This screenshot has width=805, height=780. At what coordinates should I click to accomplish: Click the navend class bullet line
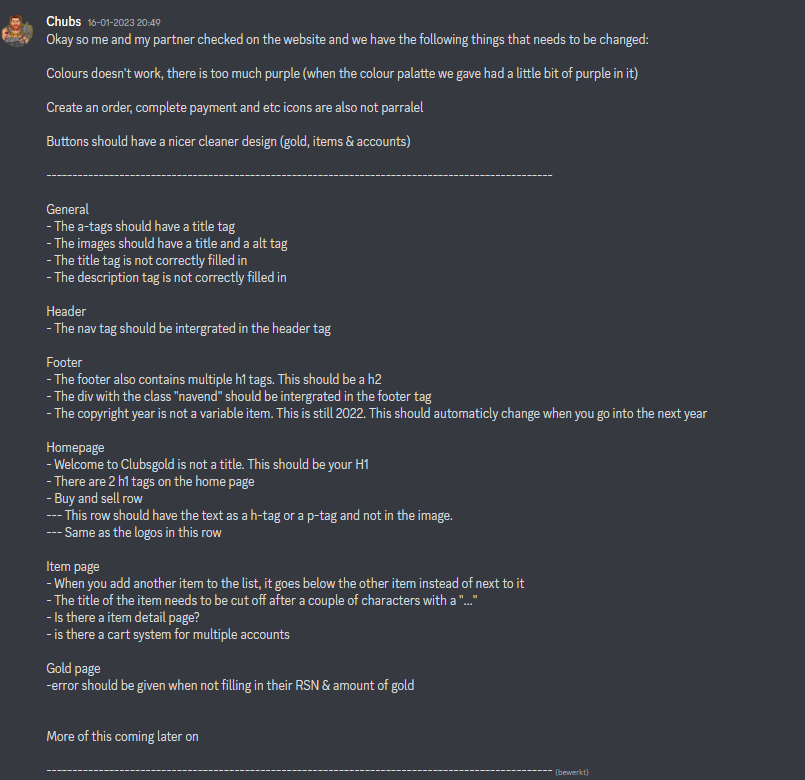[239, 396]
